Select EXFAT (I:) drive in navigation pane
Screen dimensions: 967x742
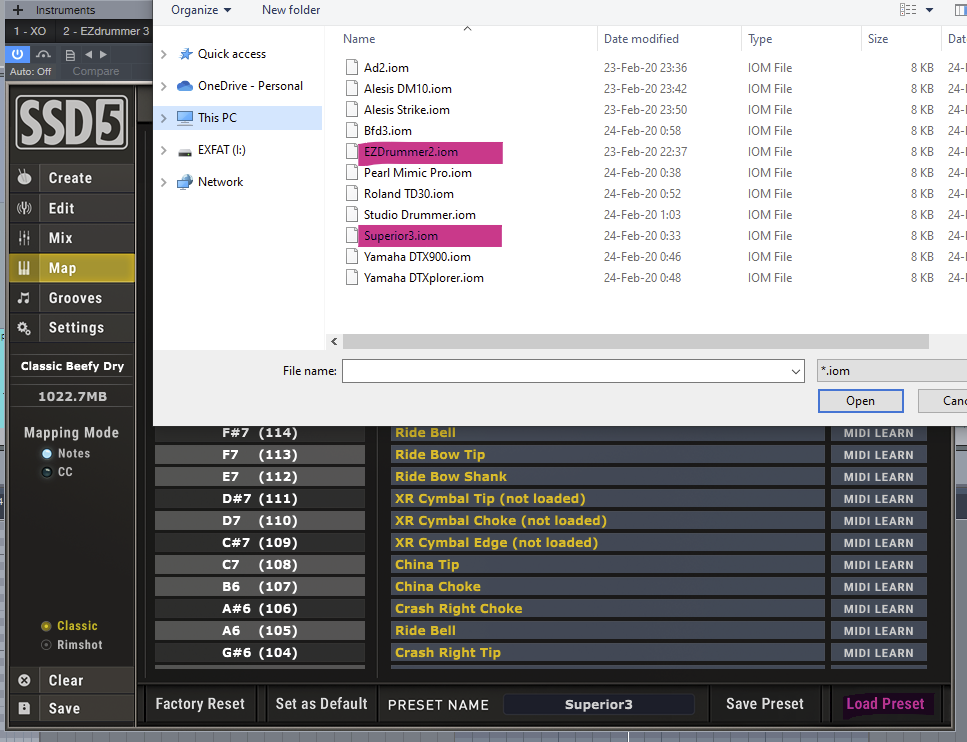coord(221,150)
